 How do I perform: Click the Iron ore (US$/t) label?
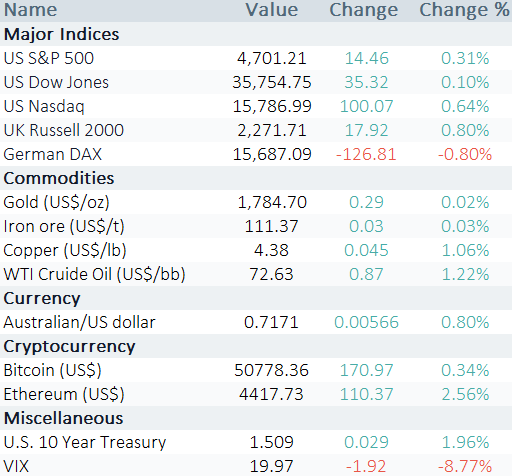click(64, 226)
